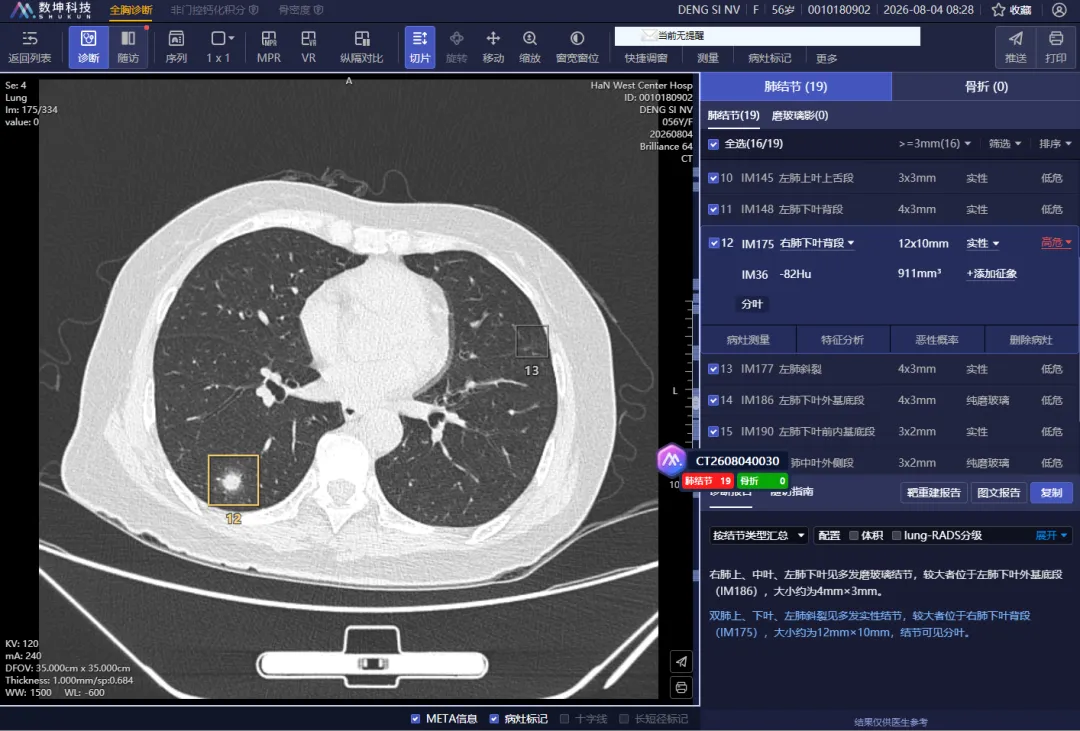Image resolution: width=1080 pixels, height=731 pixels.
Task: Click the +添加征象 add sign link
Action: [x=992, y=274]
